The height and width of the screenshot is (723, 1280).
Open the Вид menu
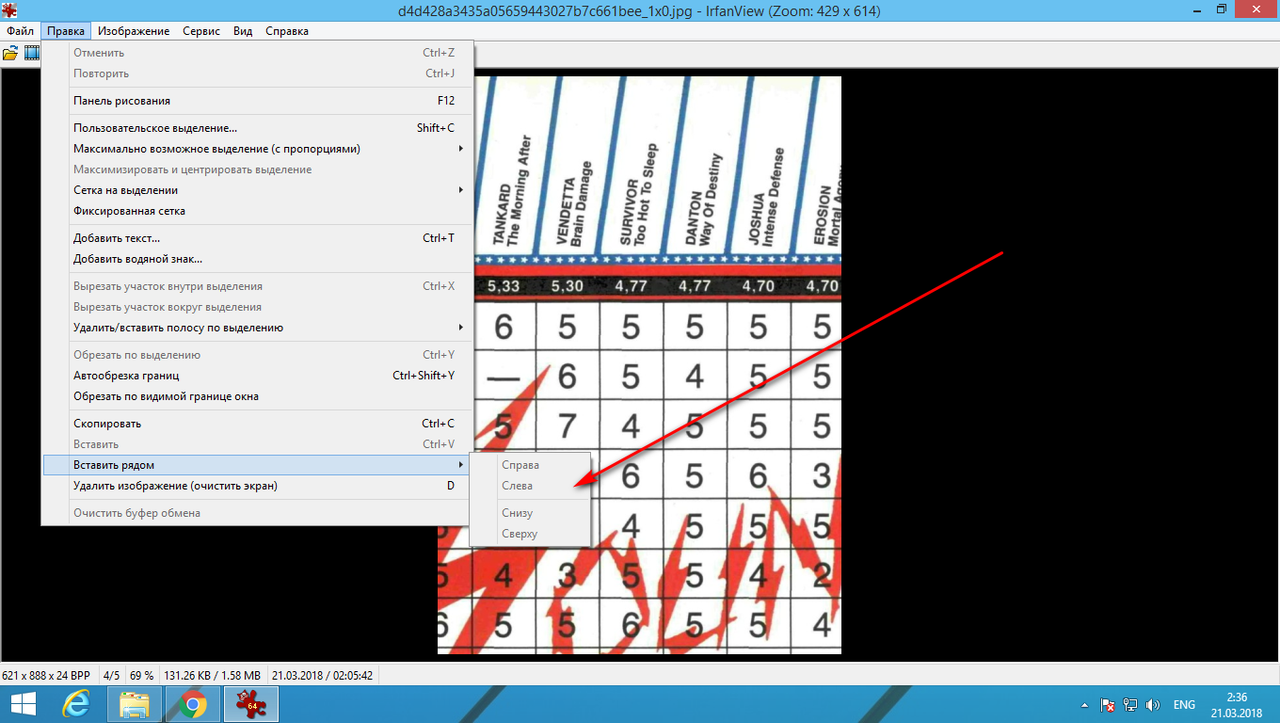243,31
